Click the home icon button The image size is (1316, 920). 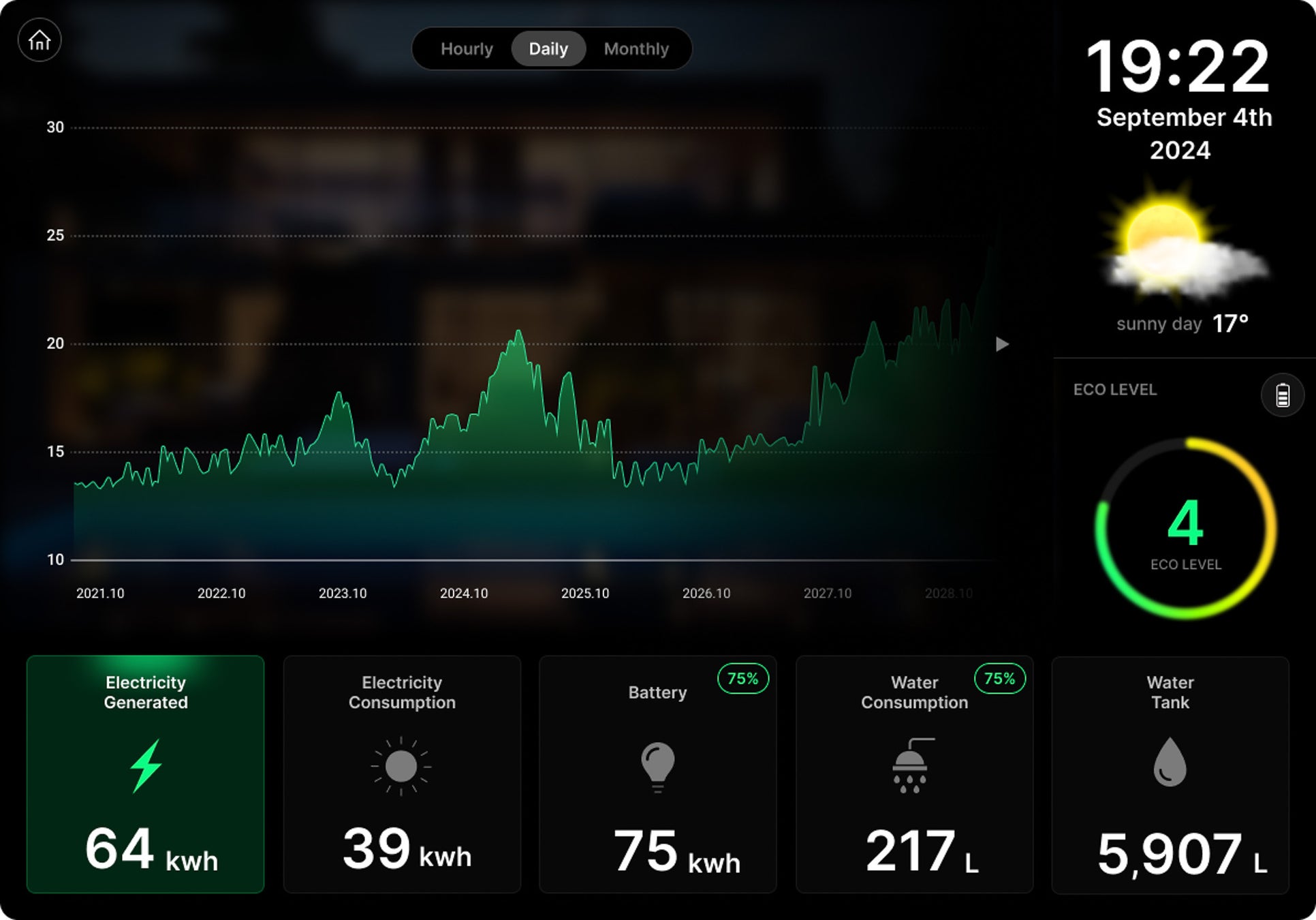(x=40, y=40)
